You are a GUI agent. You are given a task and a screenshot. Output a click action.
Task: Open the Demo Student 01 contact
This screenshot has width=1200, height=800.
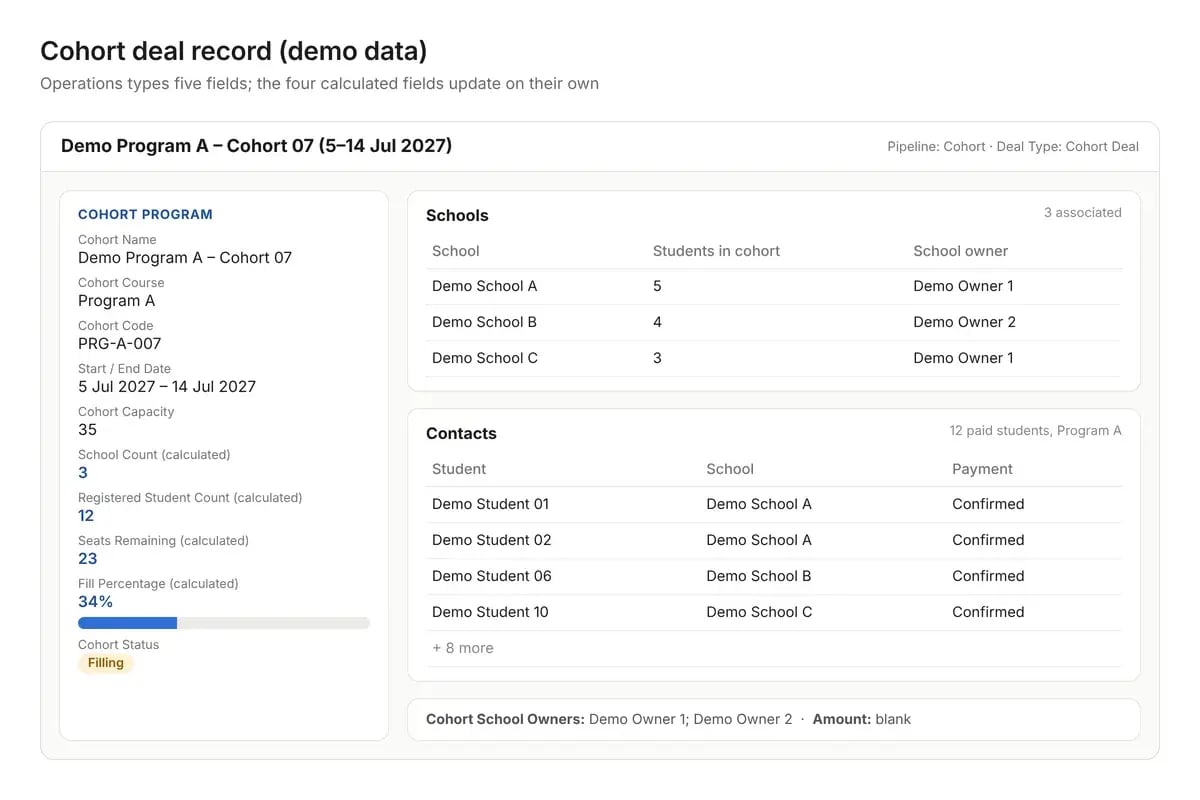(x=490, y=504)
